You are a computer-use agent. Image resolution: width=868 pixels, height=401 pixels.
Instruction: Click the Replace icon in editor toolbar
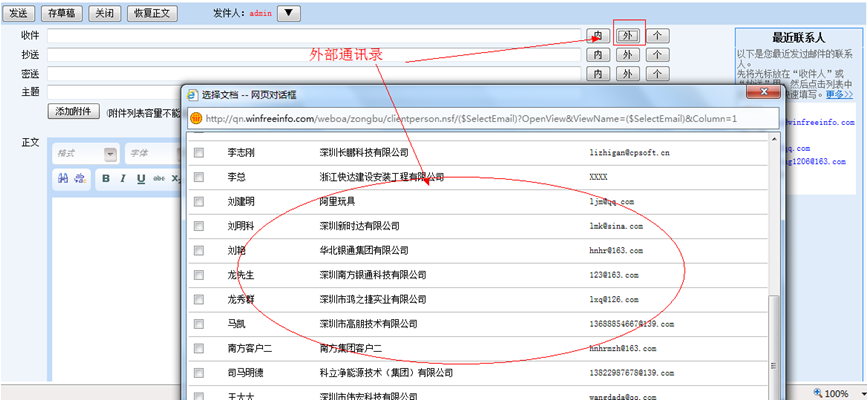click(x=80, y=178)
